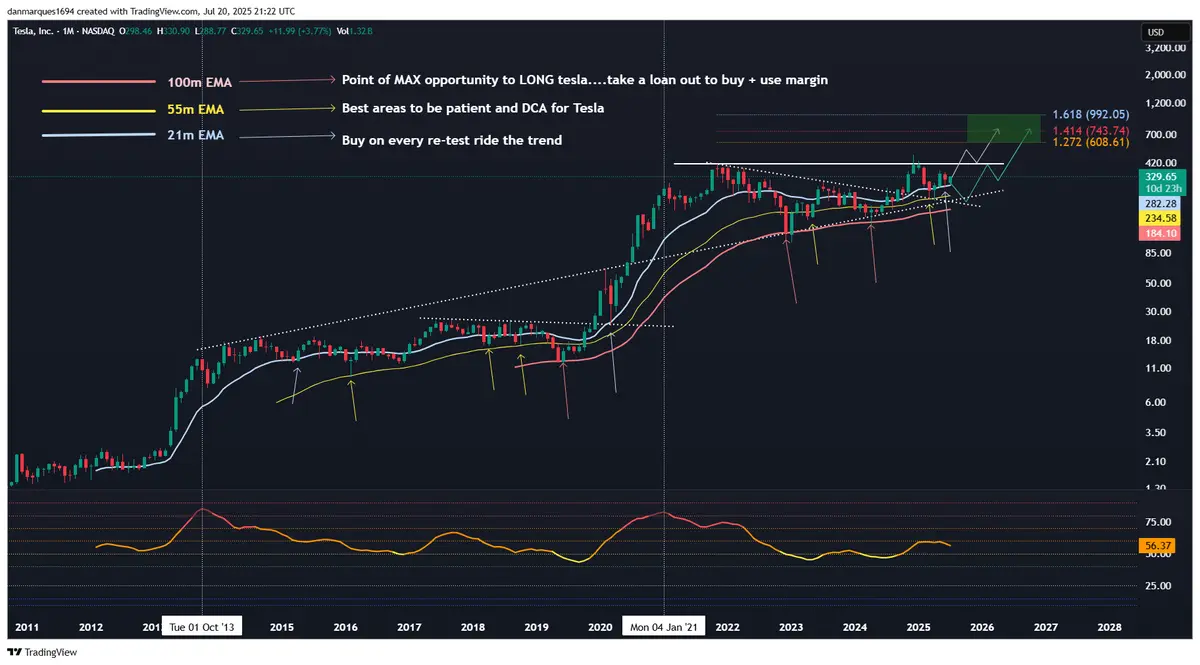Click the 2024 label on time axis
Screen dimensions: 1200x665
(855, 628)
